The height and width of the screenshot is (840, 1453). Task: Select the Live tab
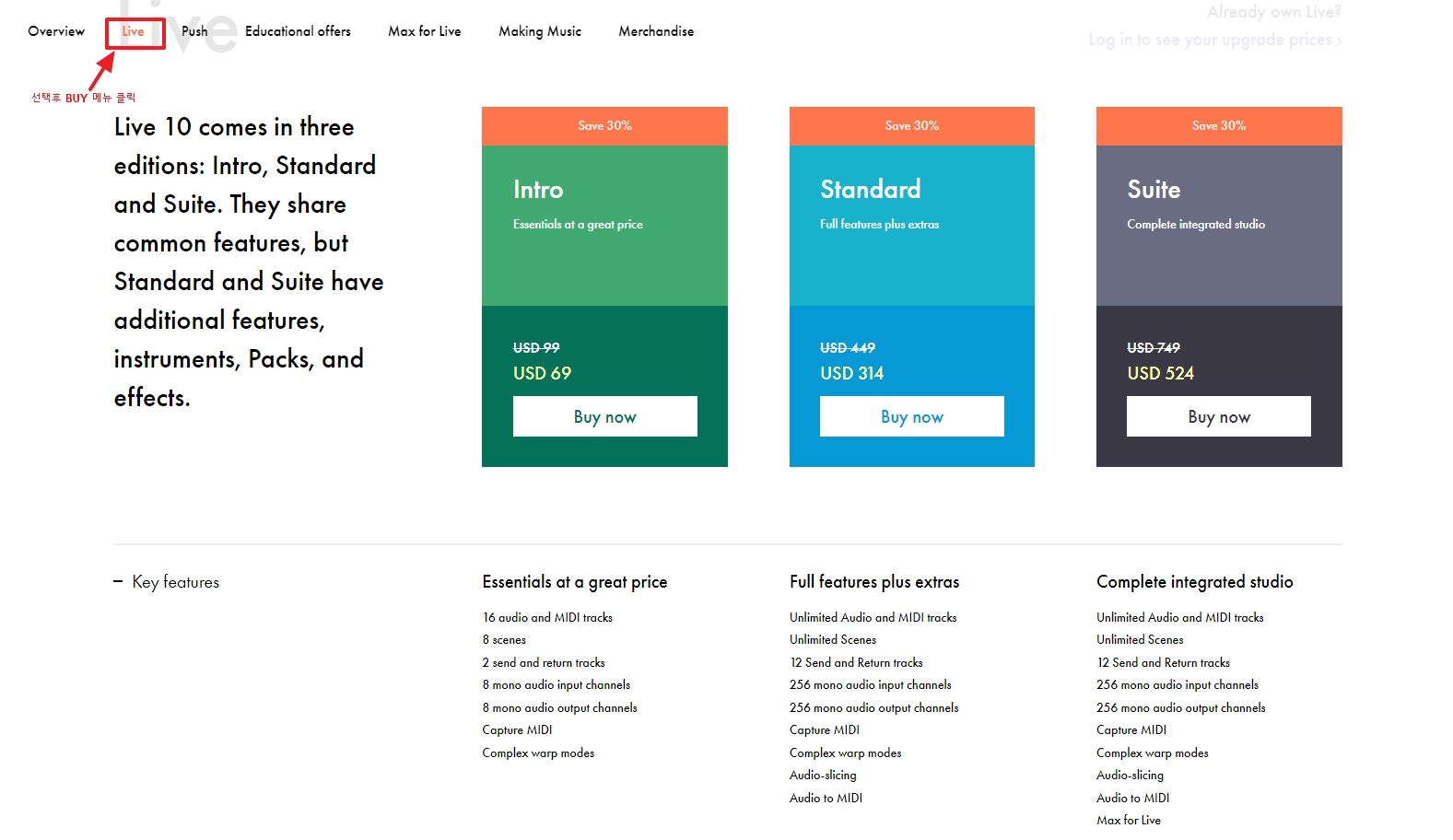(x=133, y=31)
